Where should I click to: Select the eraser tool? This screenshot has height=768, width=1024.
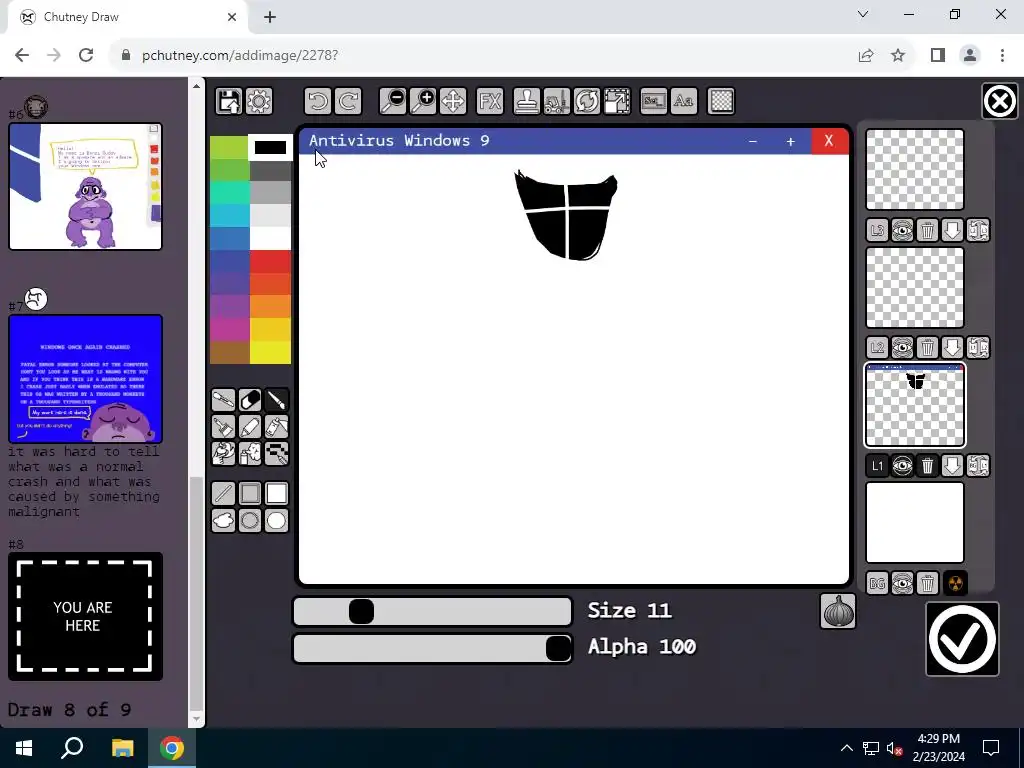pyautogui.click(x=250, y=400)
